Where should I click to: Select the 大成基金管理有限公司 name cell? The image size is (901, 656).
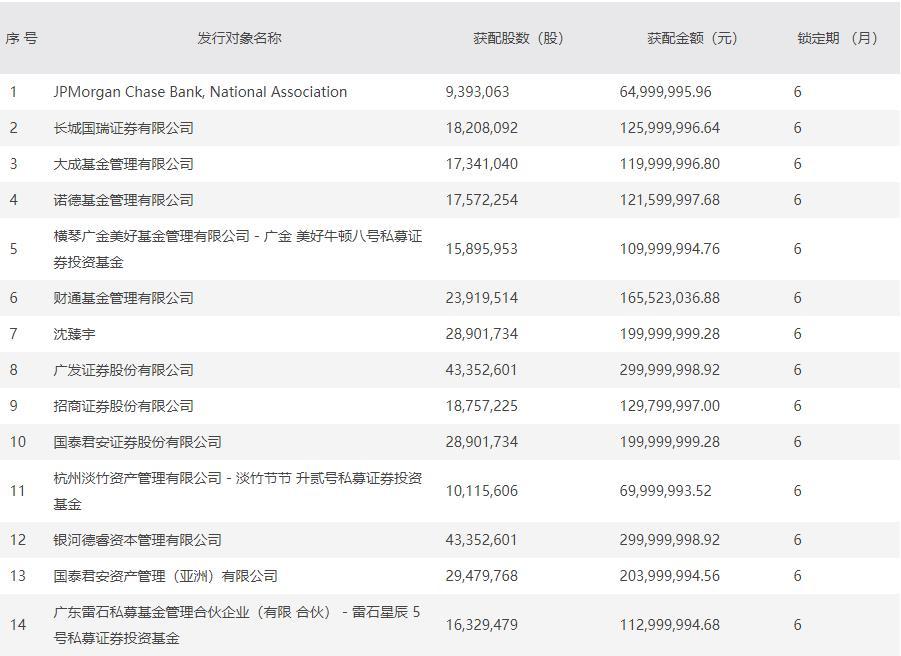pyautogui.click(x=124, y=164)
